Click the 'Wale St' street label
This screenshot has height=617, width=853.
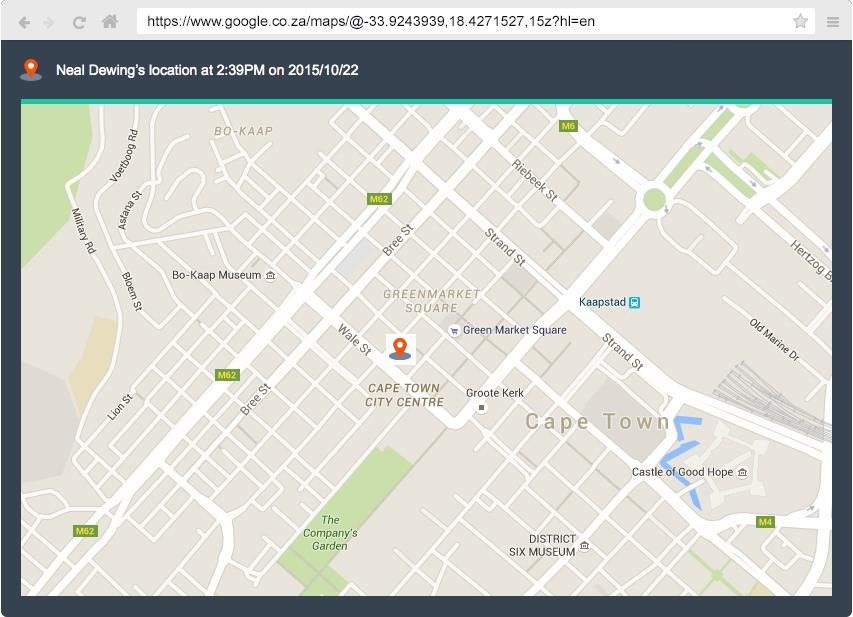355,340
